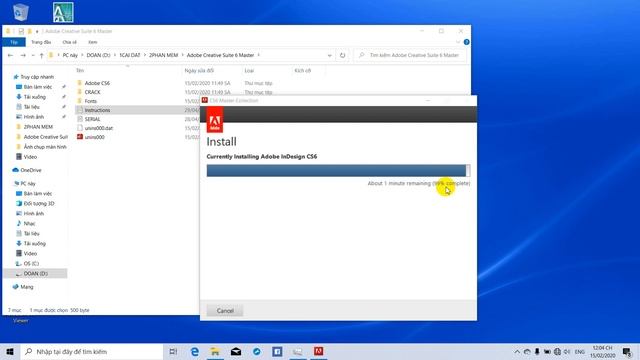
Task: Open File Explorer help icon
Action: point(467,42)
